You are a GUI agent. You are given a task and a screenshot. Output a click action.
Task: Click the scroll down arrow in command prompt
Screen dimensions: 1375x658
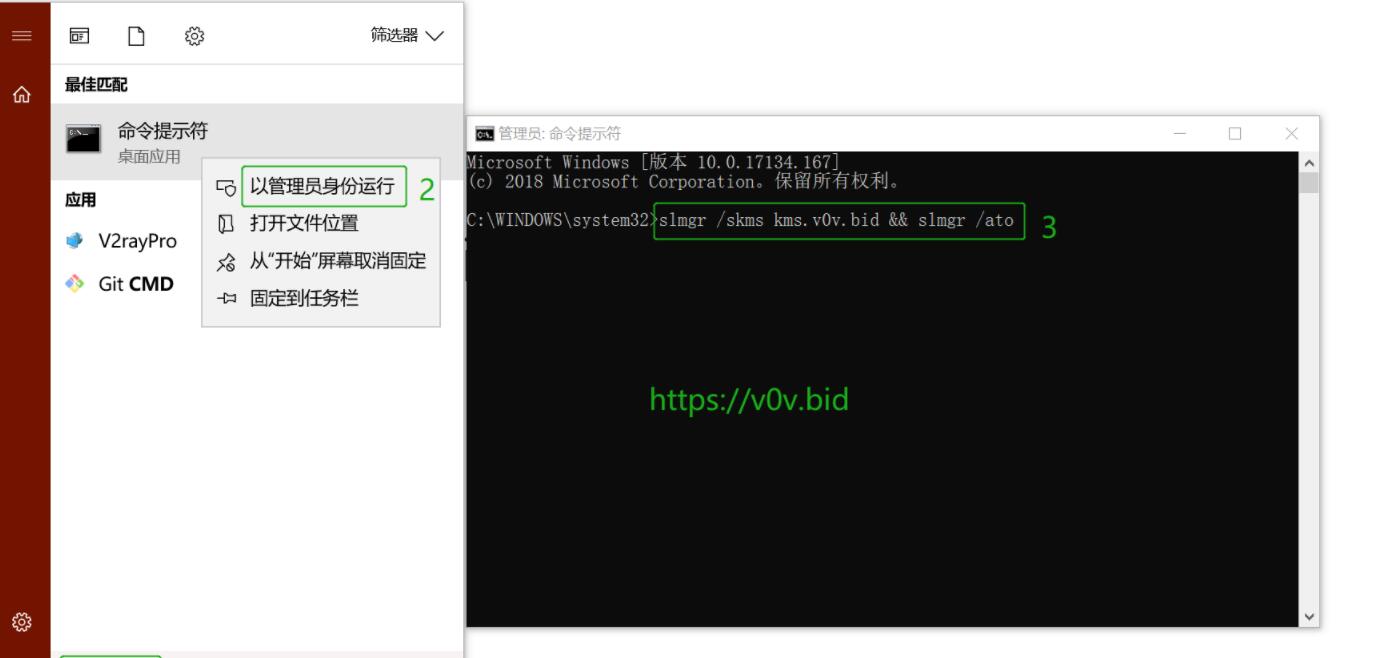(x=1309, y=617)
